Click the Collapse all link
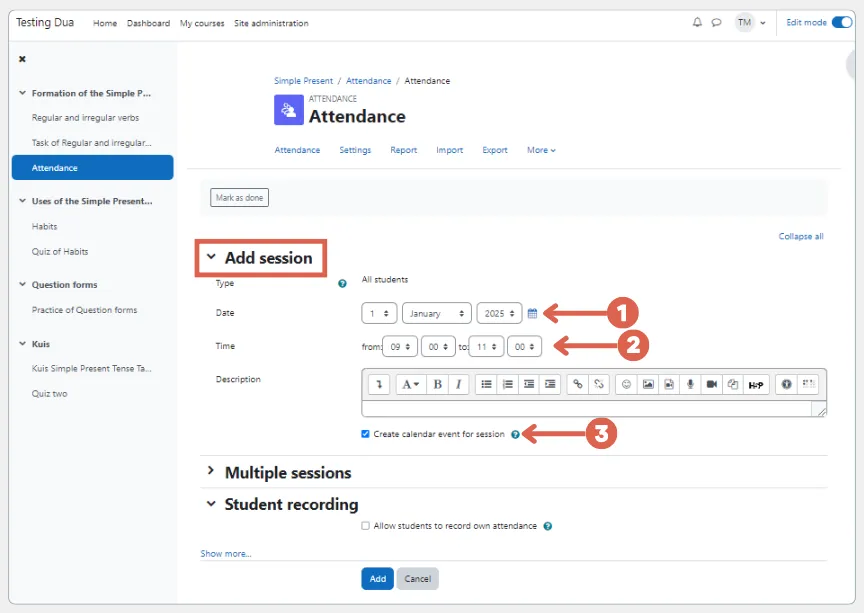This screenshot has width=864, height=613. pos(800,235)
